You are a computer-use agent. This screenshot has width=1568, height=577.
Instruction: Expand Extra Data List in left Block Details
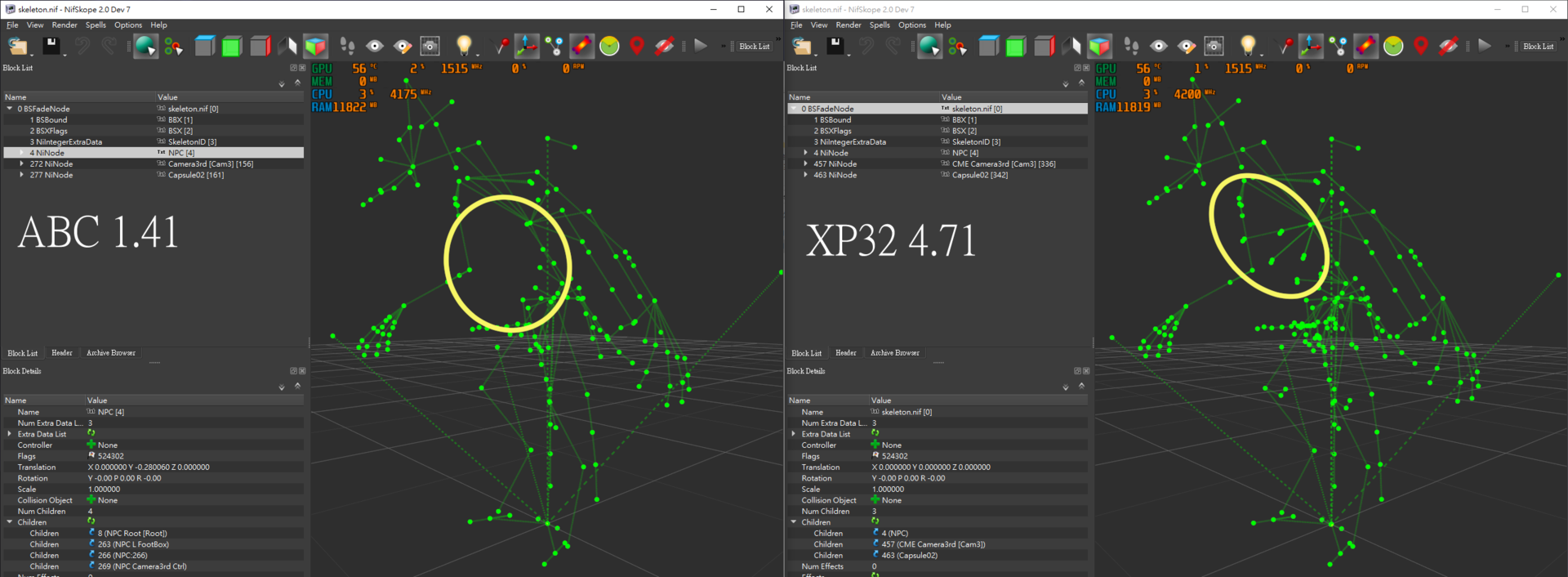coord(10,434)
